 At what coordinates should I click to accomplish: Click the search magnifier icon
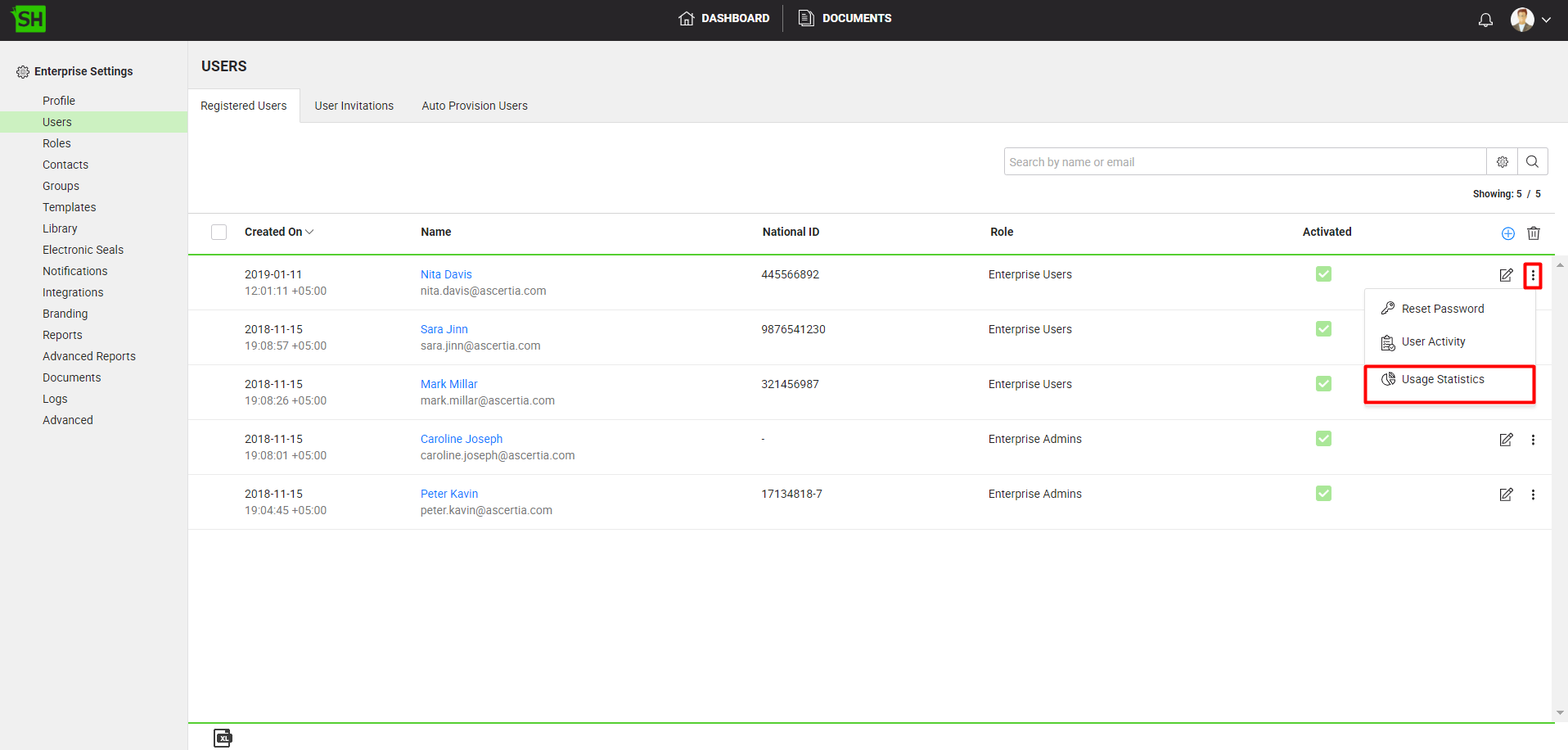coord(1532,162)
